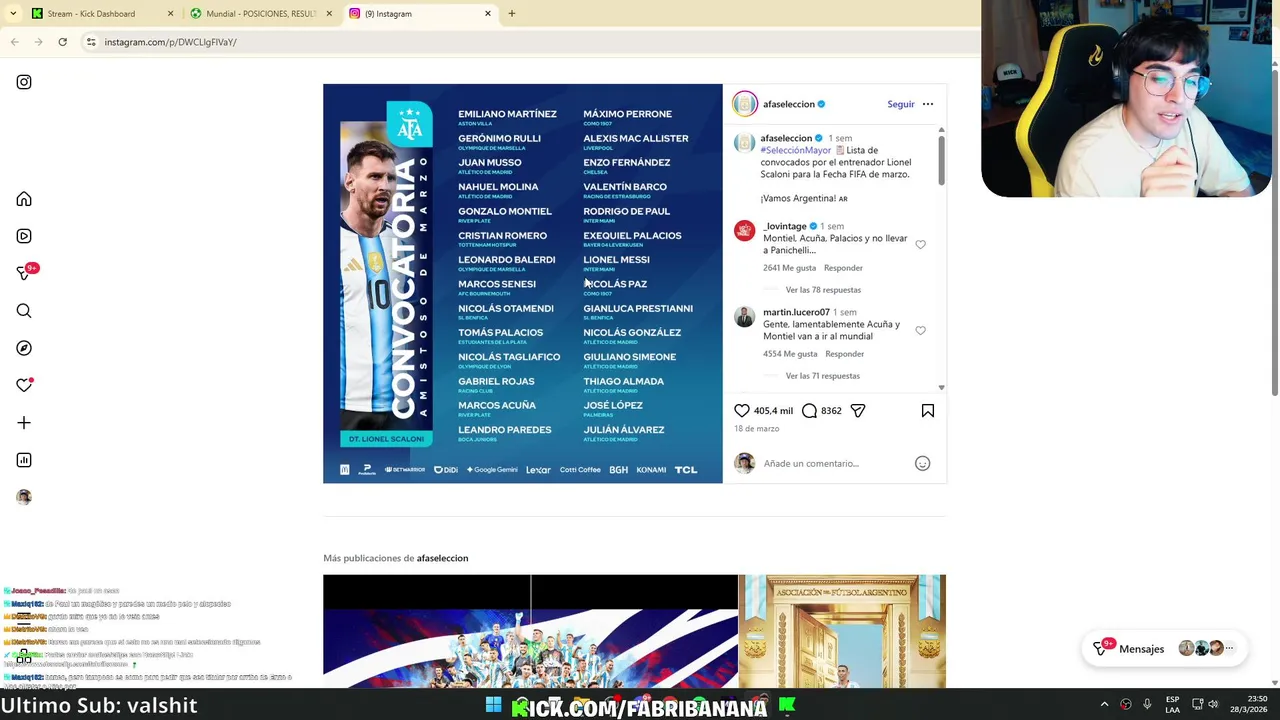Viewport: 1280px width, 720px height.
Task: Switch to Mundial - POSICIONES tab
Action: coord(260,14)
